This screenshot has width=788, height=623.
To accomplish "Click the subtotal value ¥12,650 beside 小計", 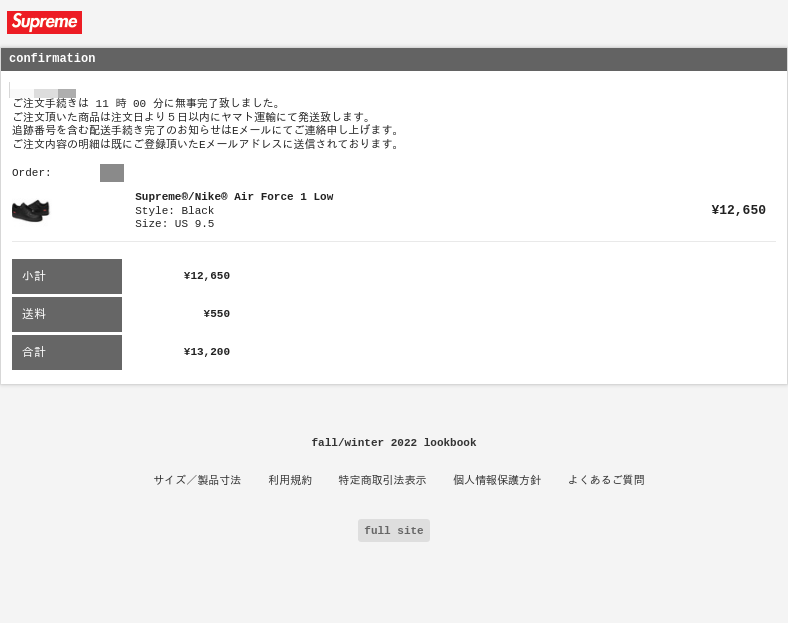I will tap(207, 276).
